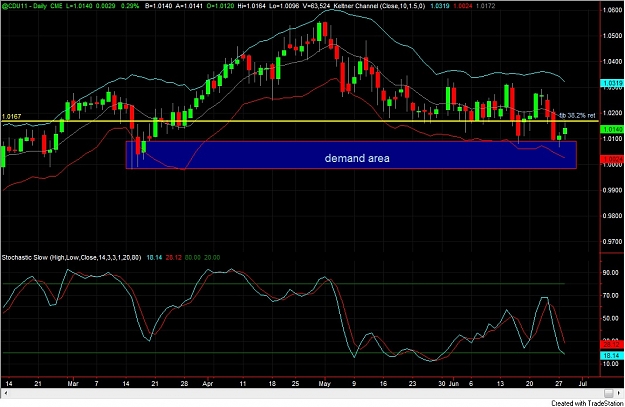Click the May date axis label

click(324, 384)
